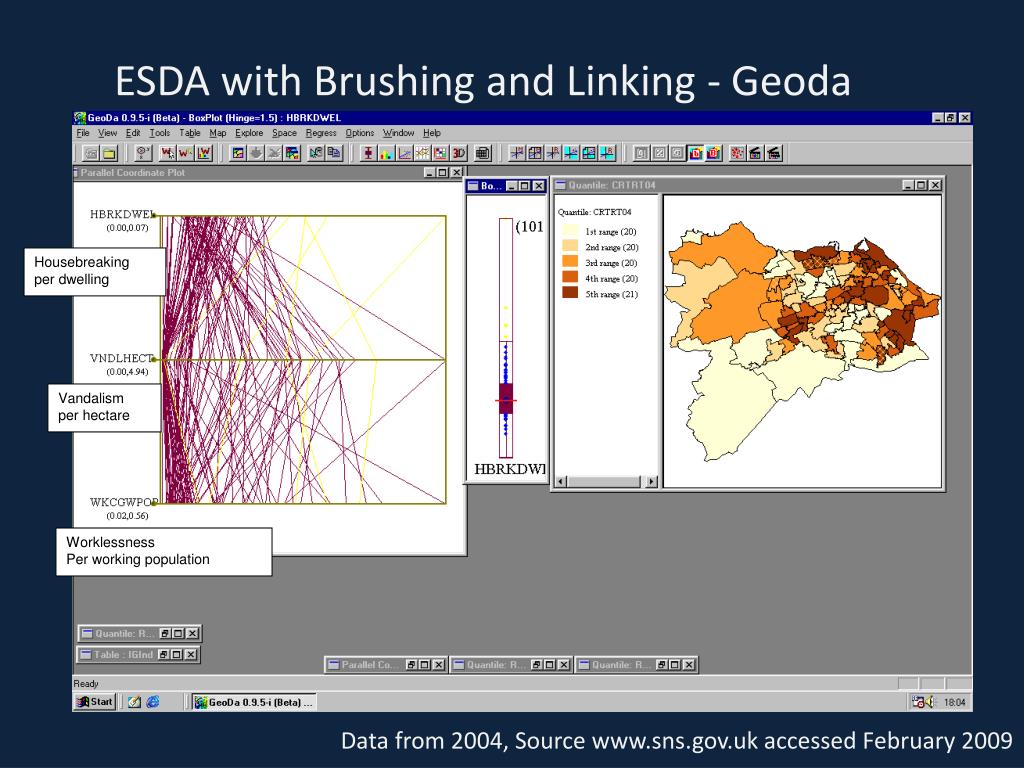This screenshot has width=1024, height=768.
Task: Click the '2nd range (20)' legend label
Action: tap(612, 248)
